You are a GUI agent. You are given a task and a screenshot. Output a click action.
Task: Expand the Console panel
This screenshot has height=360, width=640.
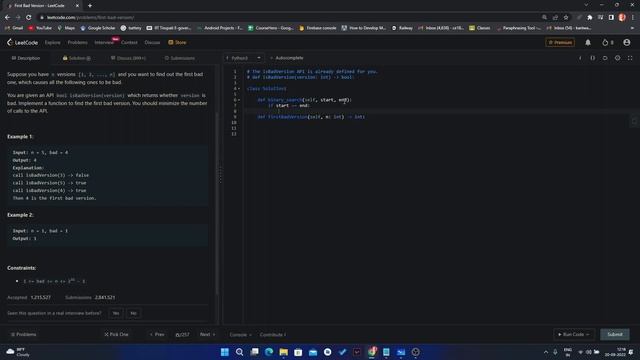[x=240, y=335]
